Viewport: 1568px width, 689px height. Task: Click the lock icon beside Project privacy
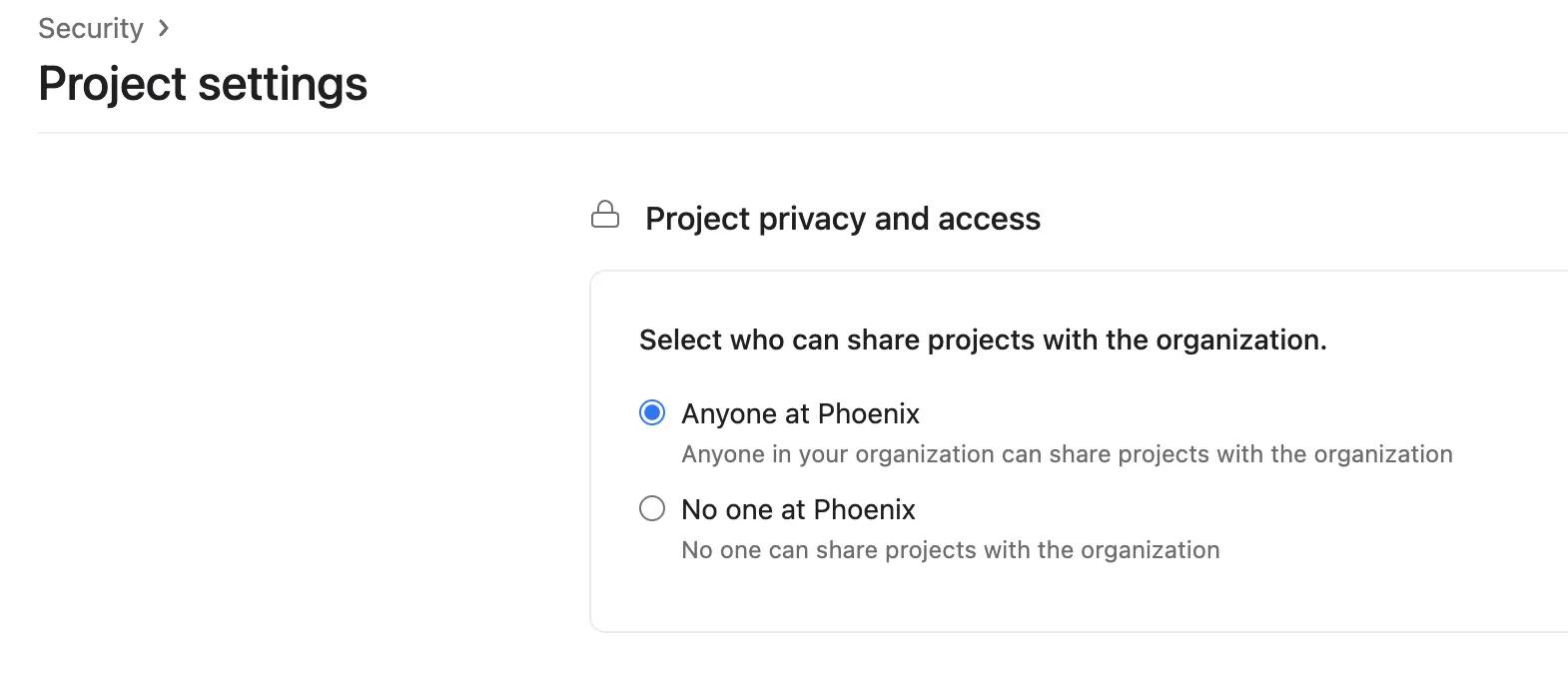click(605, 215)
